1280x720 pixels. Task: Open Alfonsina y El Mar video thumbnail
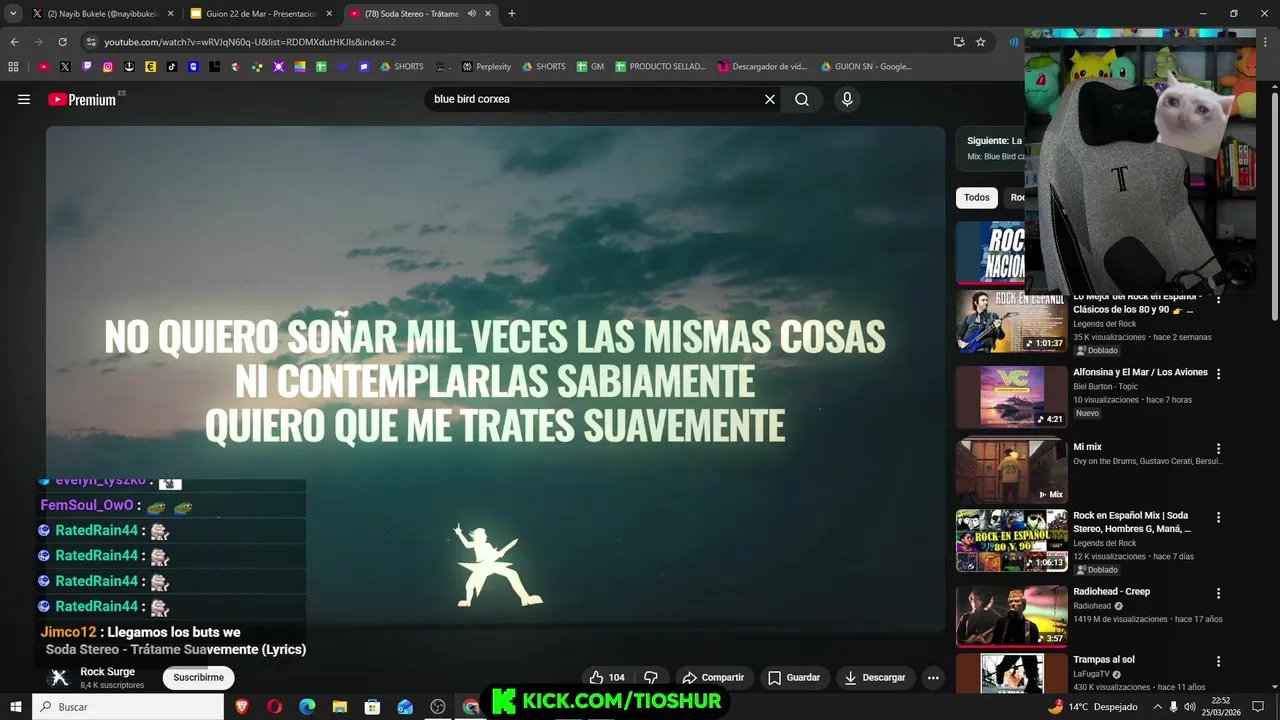click(x=1011, y=397)
